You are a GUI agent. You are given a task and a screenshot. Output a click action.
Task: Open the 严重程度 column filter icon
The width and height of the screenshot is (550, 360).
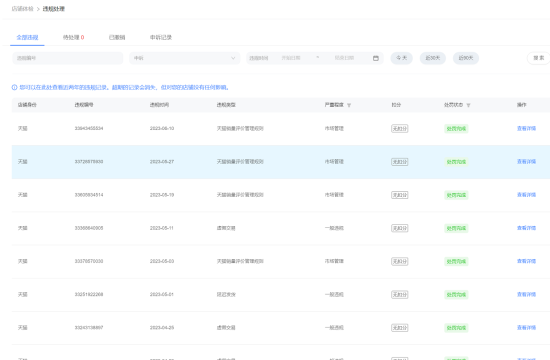tap(349, 105)
